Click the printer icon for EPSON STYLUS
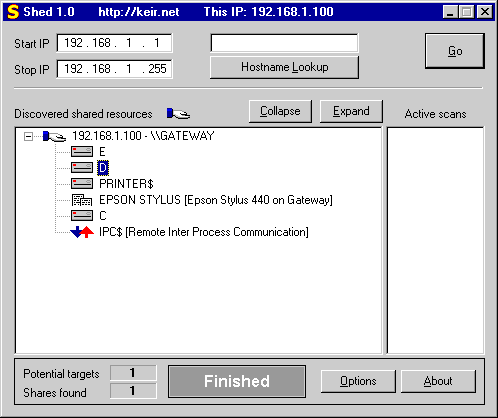 (82, 200)
